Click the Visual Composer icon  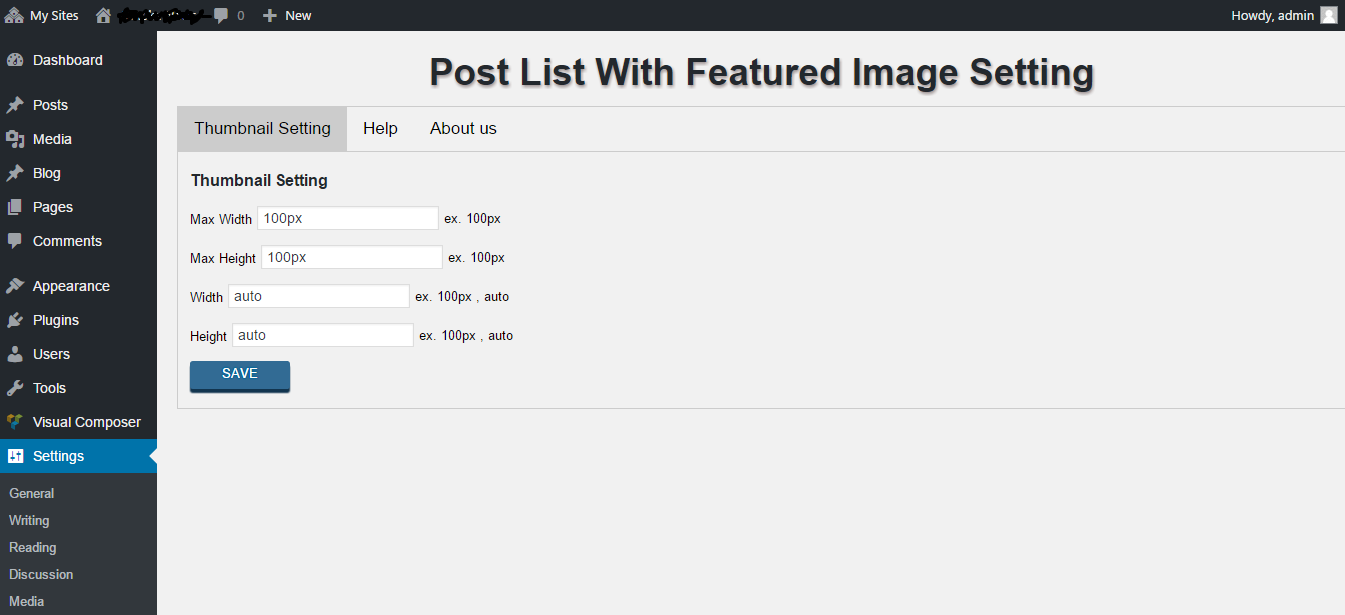click(x=14, y=422)
